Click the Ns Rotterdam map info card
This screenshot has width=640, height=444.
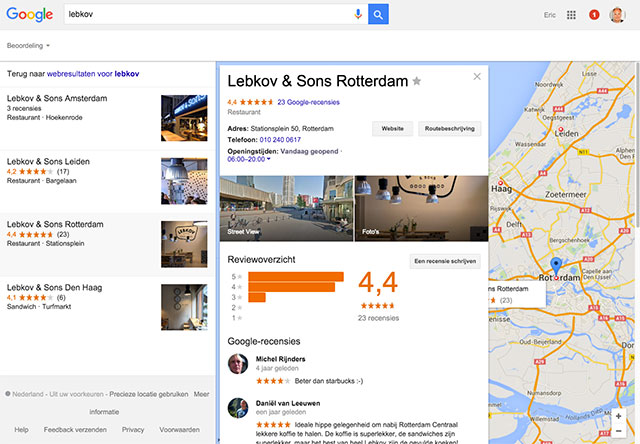click(x=517, y=294)
